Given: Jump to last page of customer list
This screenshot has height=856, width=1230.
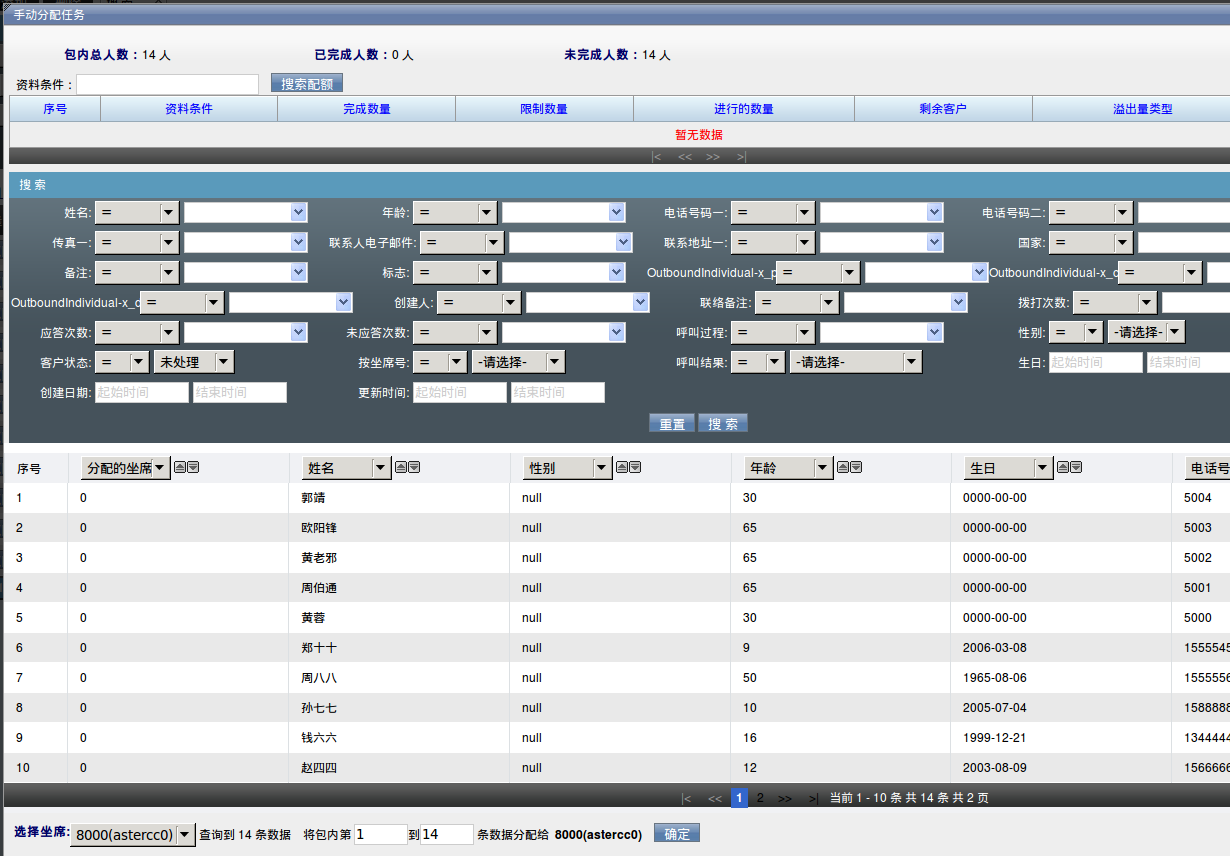Looking at the screenshot, I should click(x=813, y=798).
